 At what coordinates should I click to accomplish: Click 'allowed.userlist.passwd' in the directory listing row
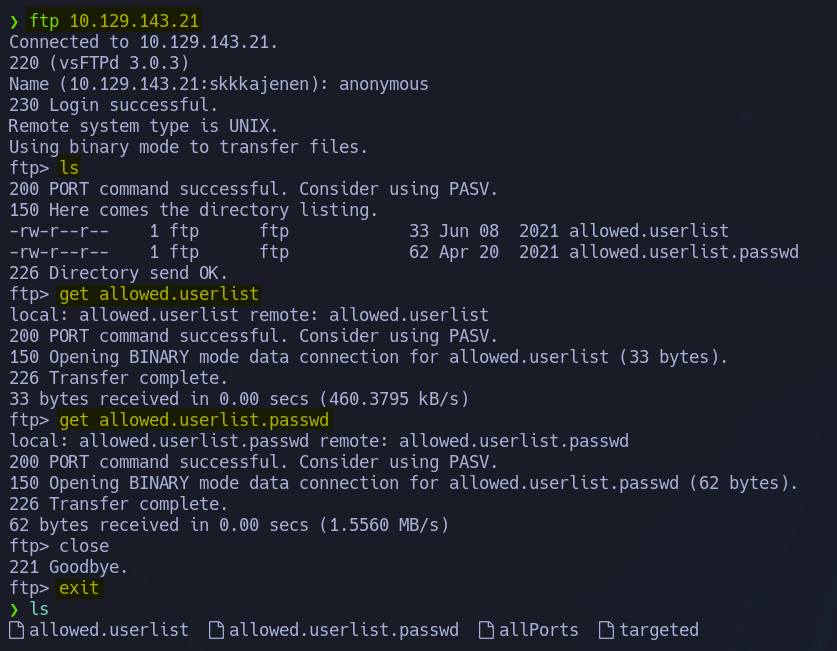684,252
